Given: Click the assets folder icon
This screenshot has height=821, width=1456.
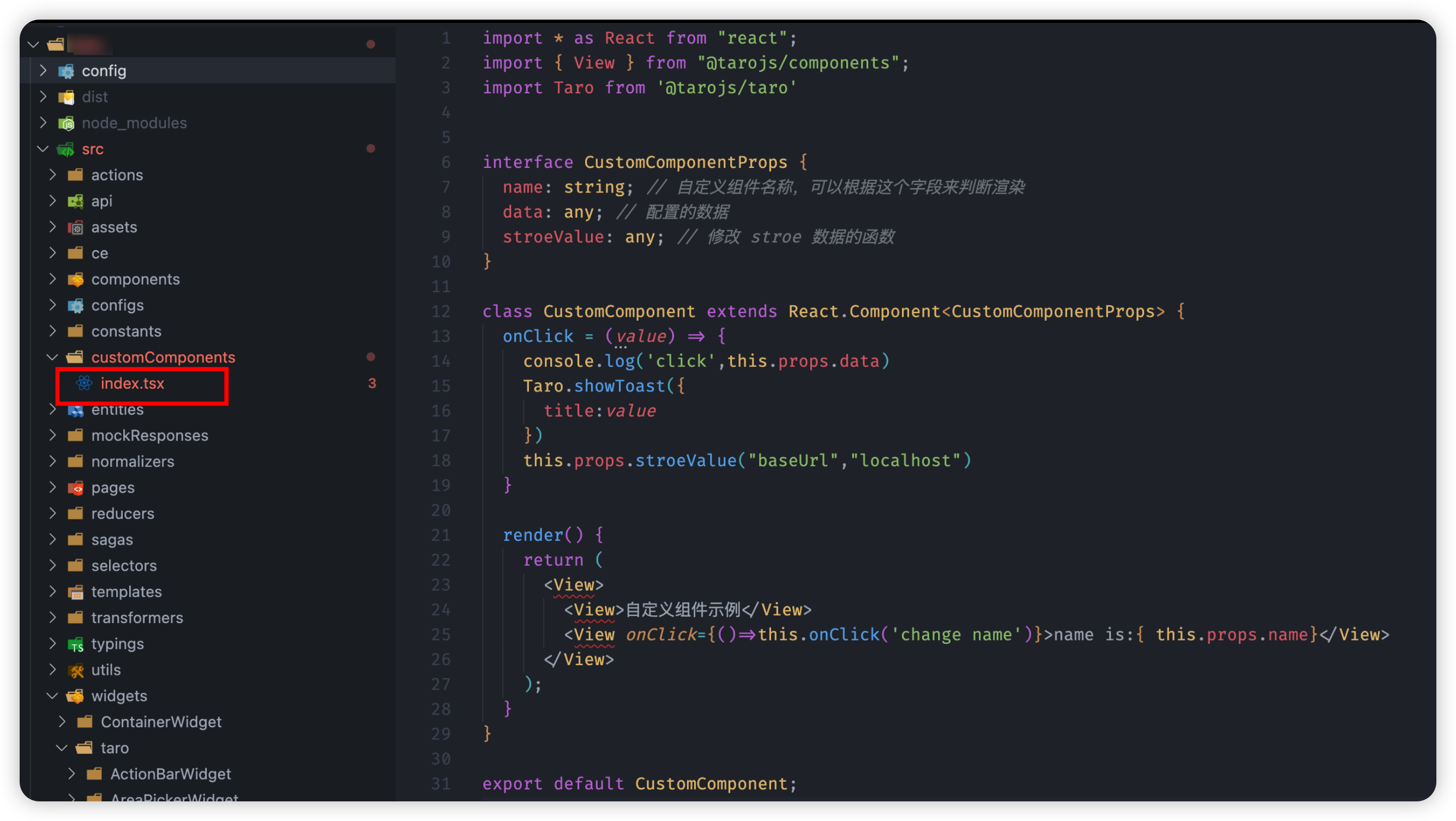Looking at the screenshot, I should [76, 227].
